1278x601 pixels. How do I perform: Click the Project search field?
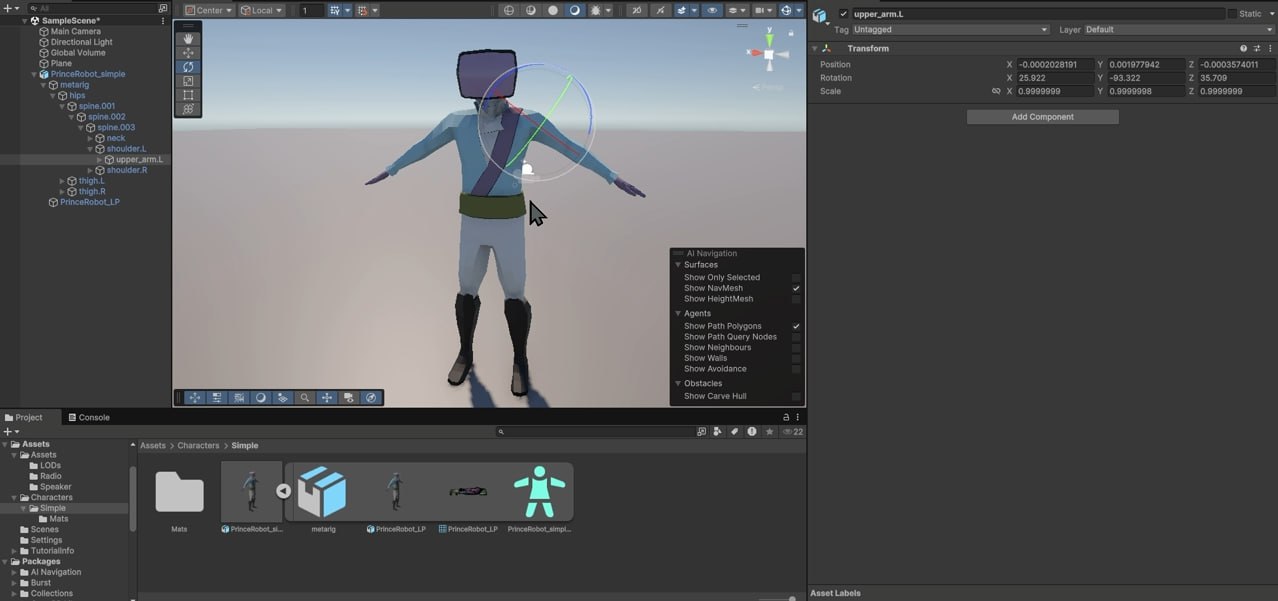596,432
